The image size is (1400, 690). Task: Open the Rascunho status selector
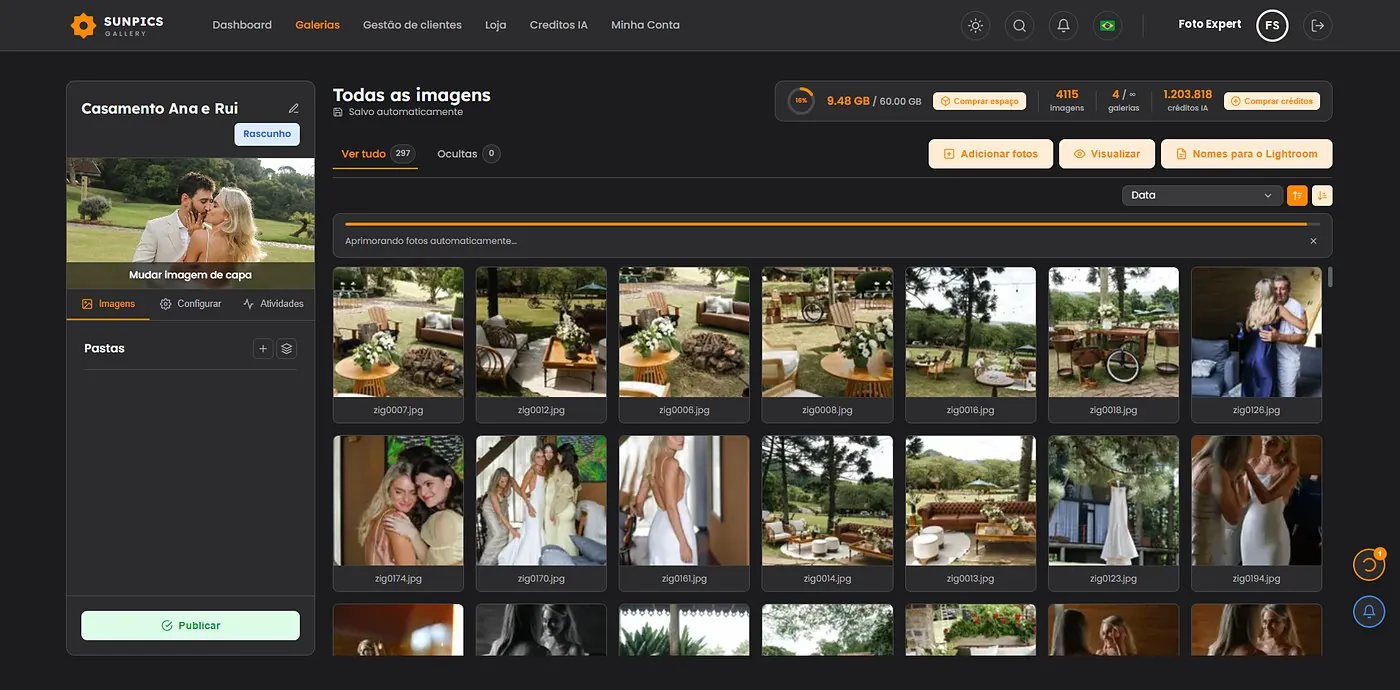[267, 134]
